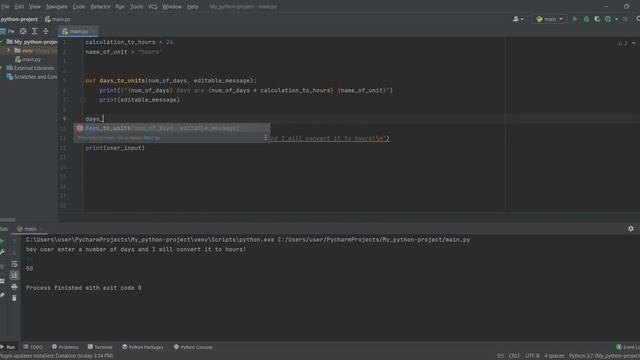640x360 pixels.
Task: Open the Terminal tool window
Action: [100, 347]
